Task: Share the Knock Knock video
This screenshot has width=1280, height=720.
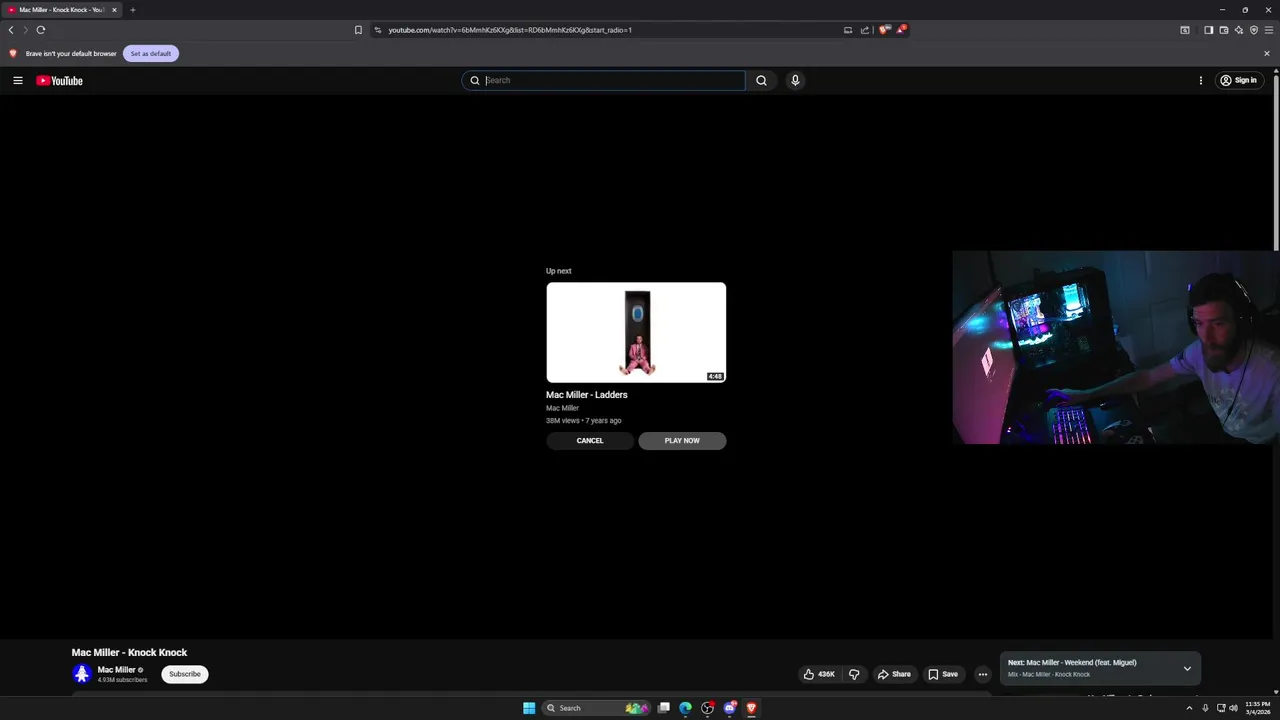Action: pos(894,674)
